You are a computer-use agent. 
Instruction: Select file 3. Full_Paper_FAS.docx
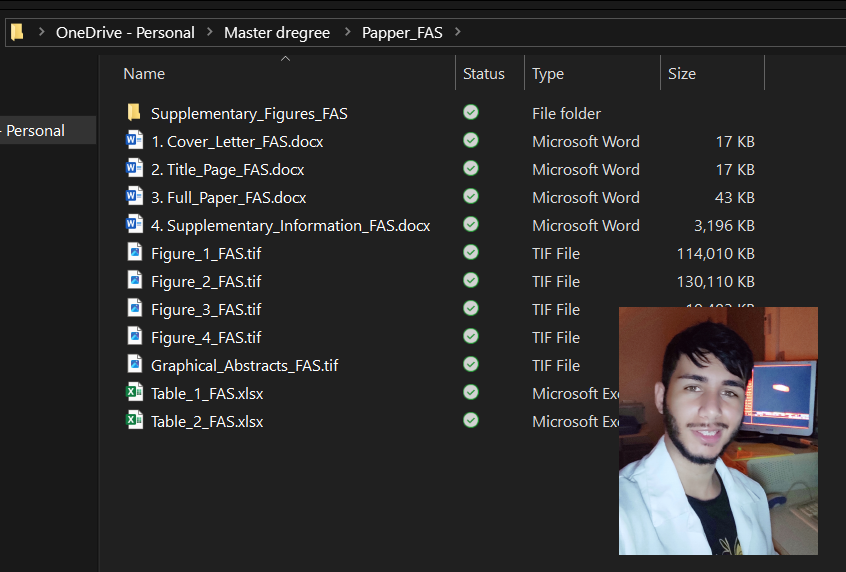[229, 198]
